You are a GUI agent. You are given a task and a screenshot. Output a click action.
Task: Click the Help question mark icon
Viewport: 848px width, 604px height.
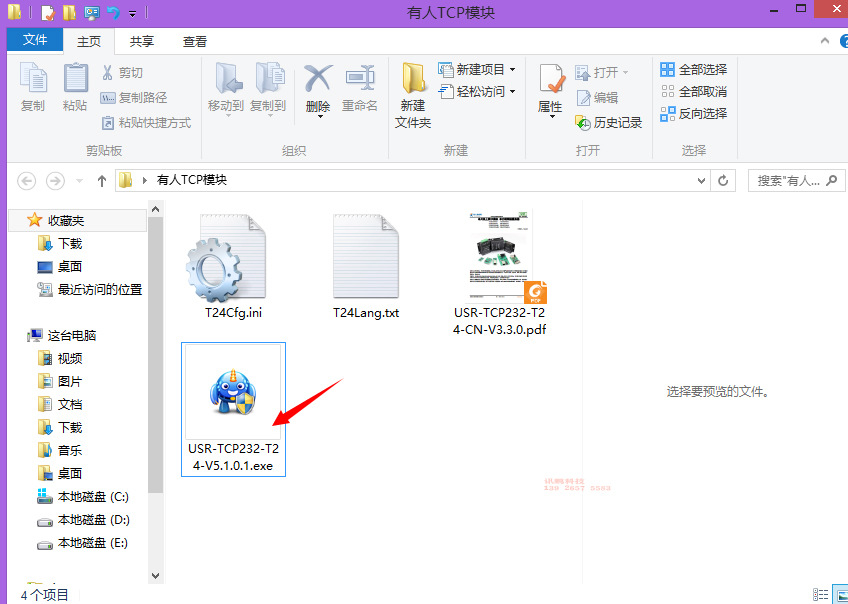coord(843,41)
